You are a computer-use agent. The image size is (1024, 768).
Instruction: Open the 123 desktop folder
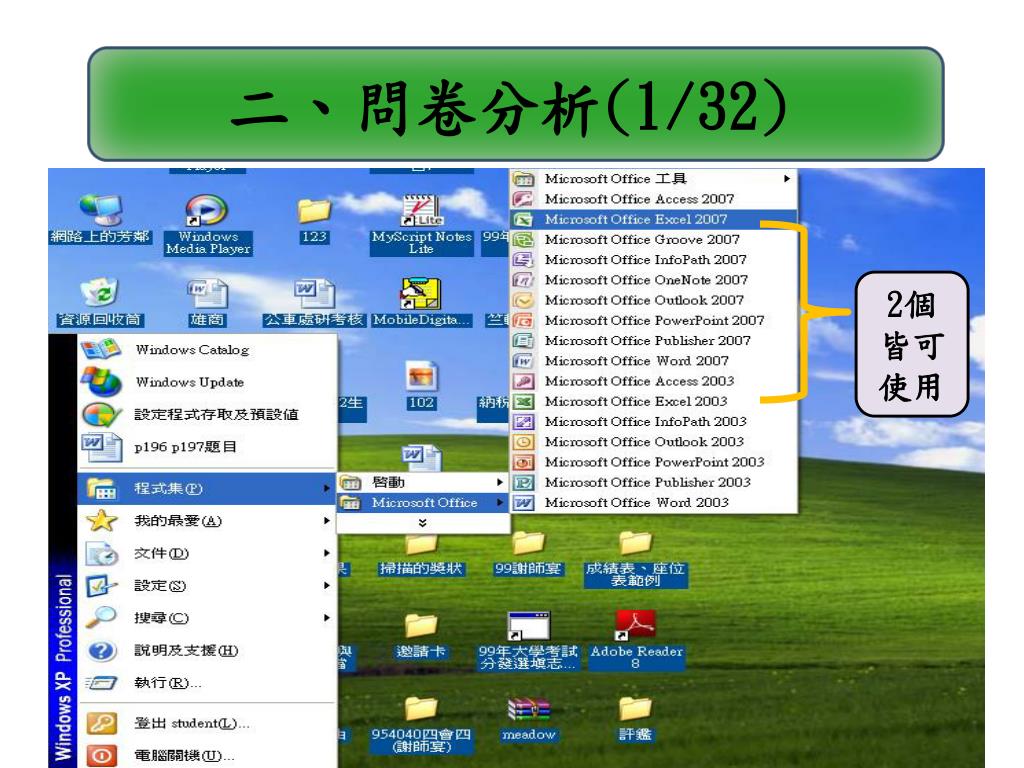pyautogui.click(x=314, y=220)
